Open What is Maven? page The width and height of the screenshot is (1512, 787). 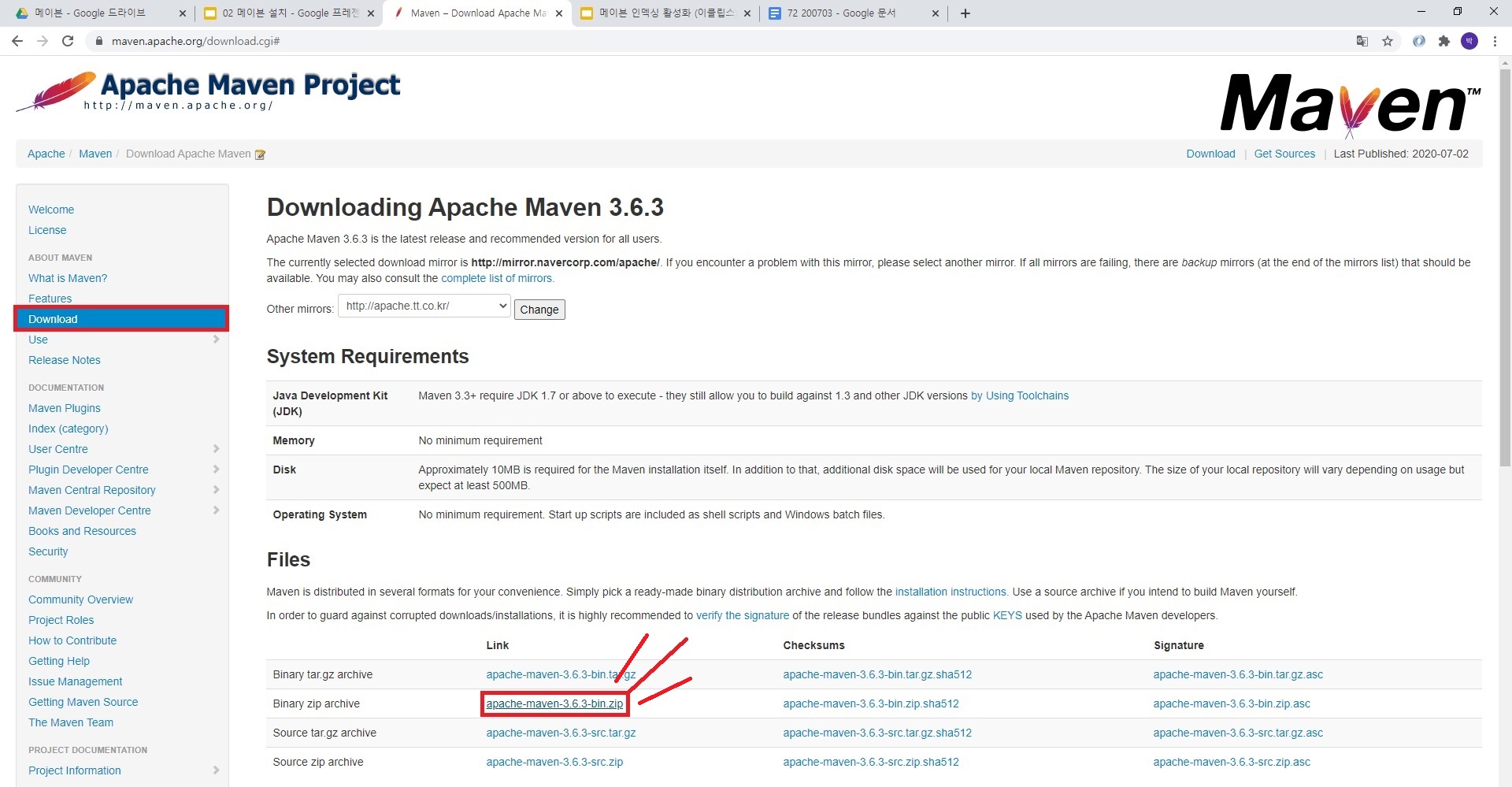(68, 278)
